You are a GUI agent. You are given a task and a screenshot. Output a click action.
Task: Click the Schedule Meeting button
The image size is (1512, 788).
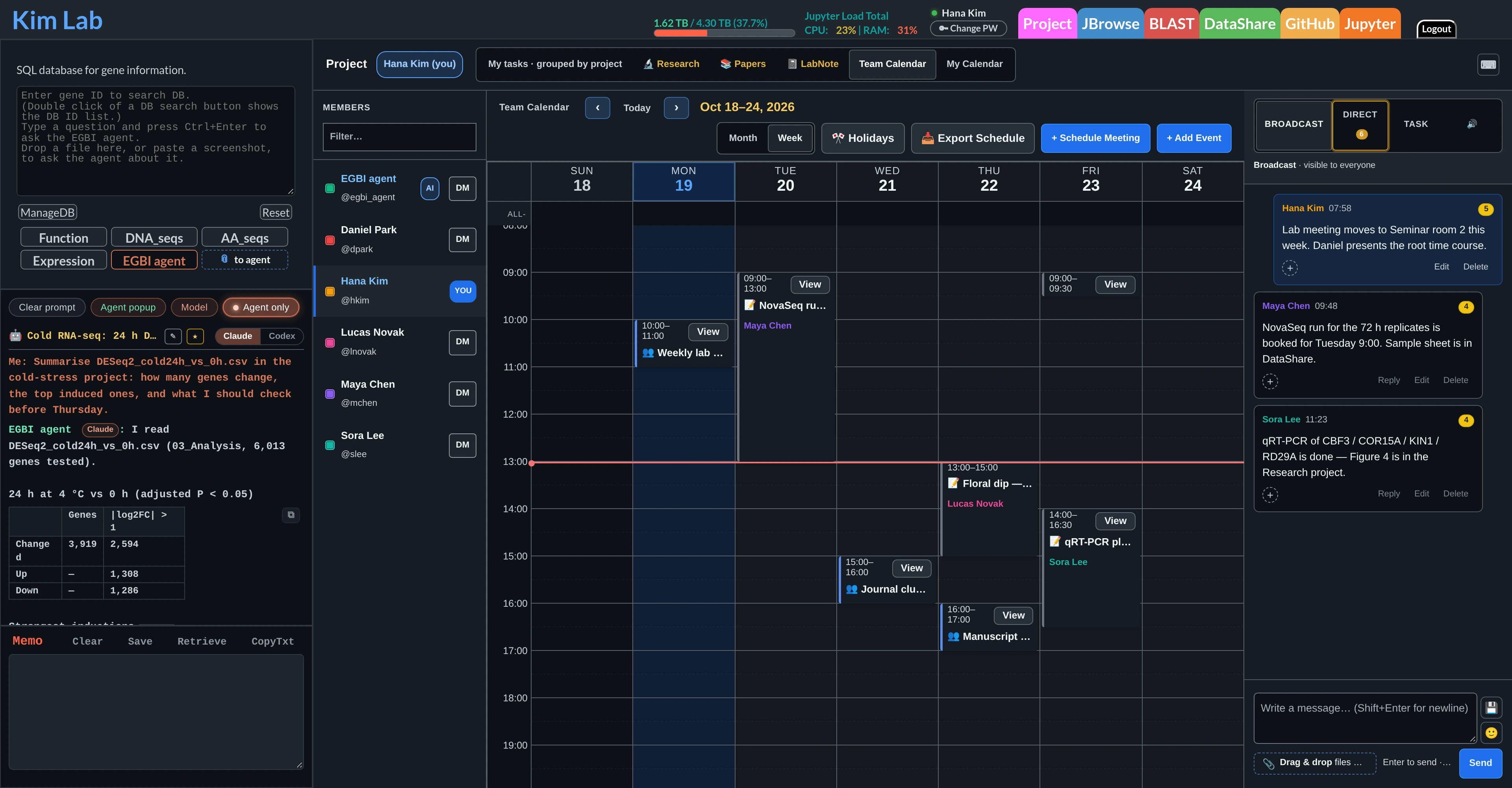tap(1095, 138)
